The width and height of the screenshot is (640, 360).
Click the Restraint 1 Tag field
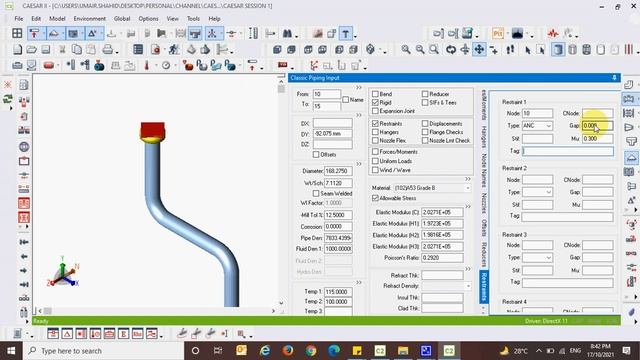coord(568,151)
